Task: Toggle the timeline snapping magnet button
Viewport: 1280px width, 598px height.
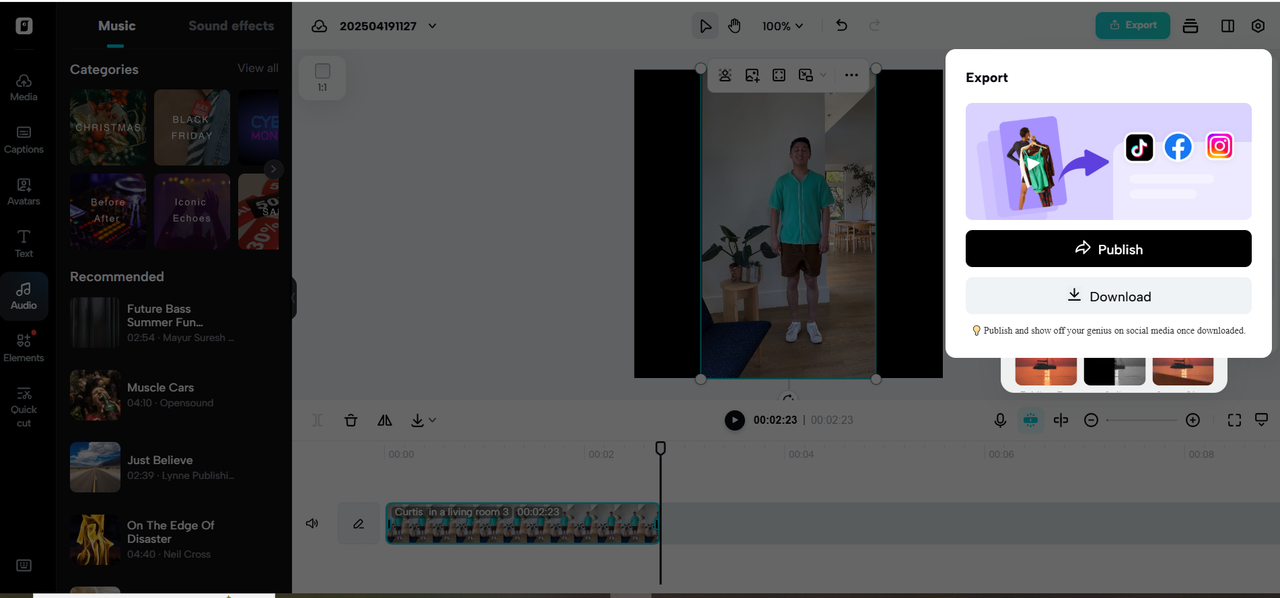Action: (x=1030, y=420)
